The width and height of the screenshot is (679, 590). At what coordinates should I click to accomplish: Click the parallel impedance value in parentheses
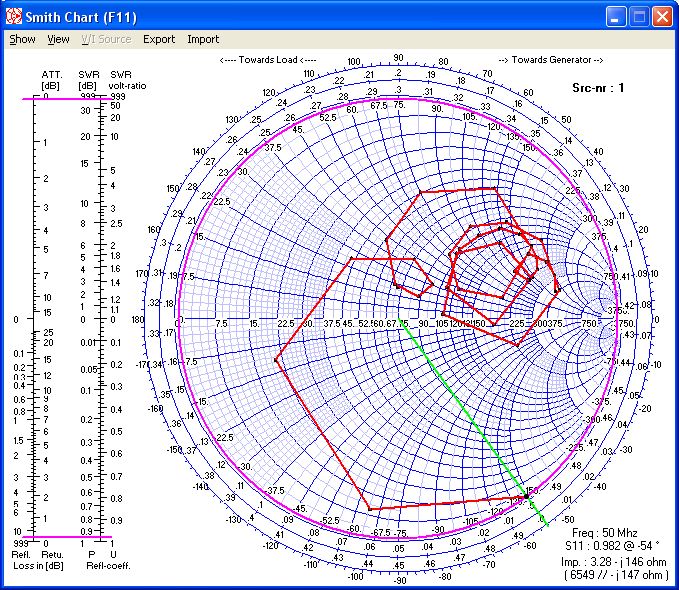pyautogui.click(x=615, y=575)
